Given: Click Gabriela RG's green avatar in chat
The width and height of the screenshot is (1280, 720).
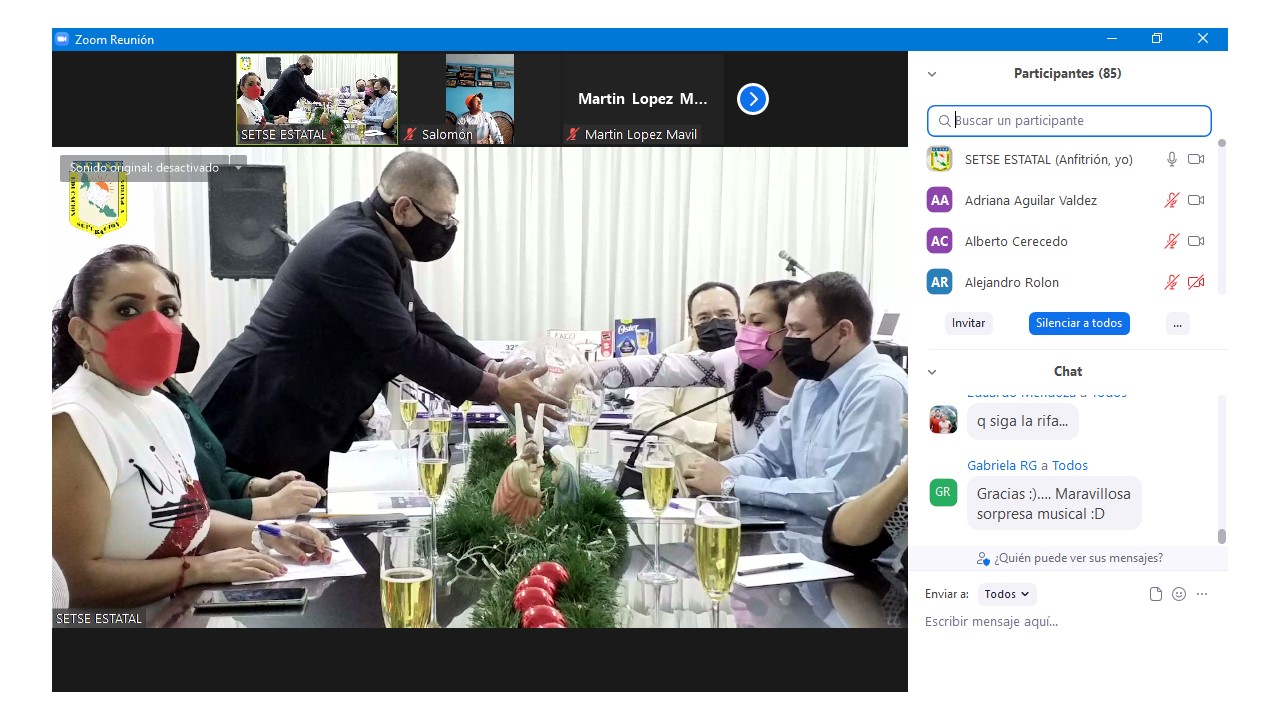Looking at the screenshot, I should pyautogui.click(x=943, y=492).
